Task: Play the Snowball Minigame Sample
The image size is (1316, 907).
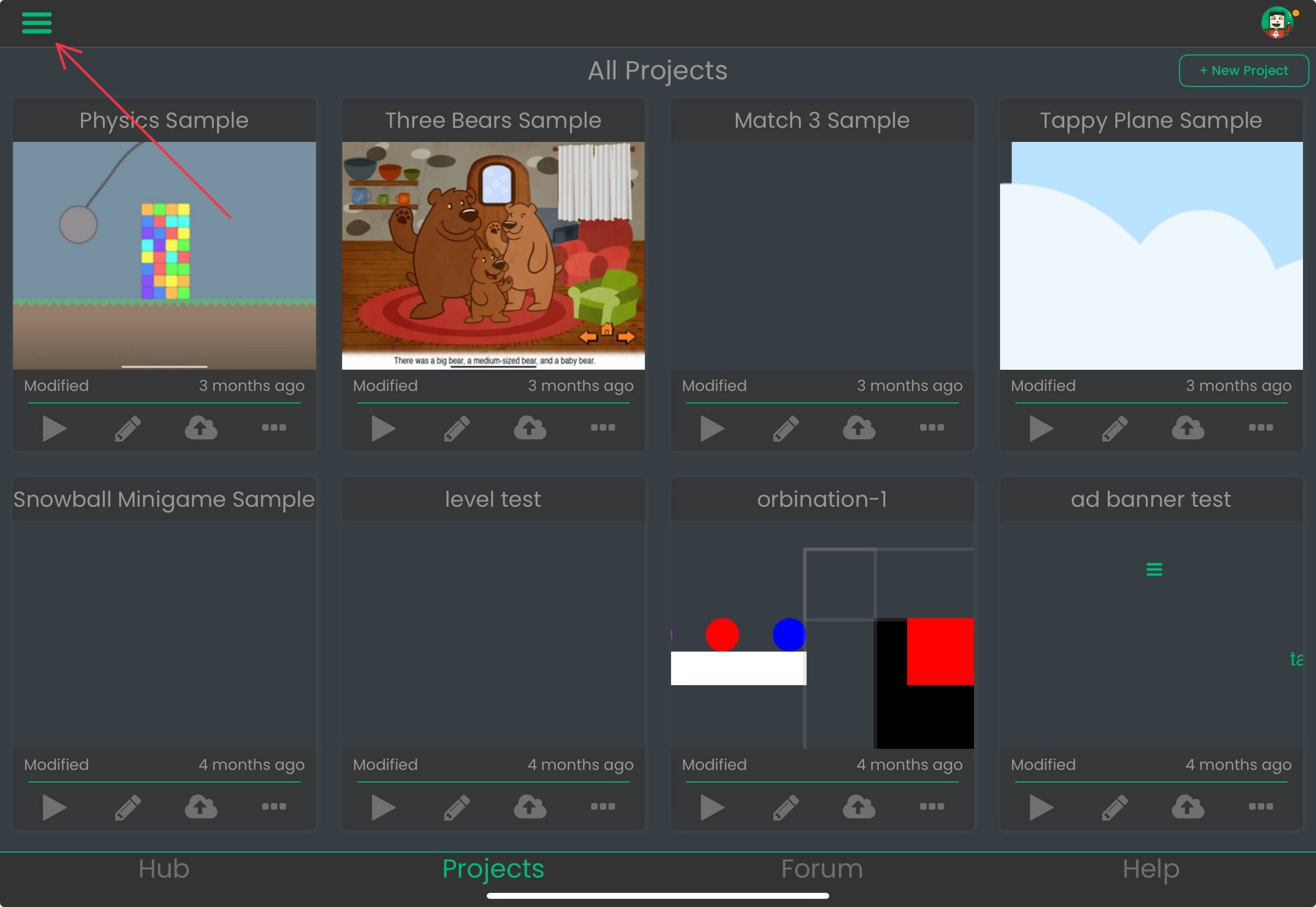Action: (54, 807)
